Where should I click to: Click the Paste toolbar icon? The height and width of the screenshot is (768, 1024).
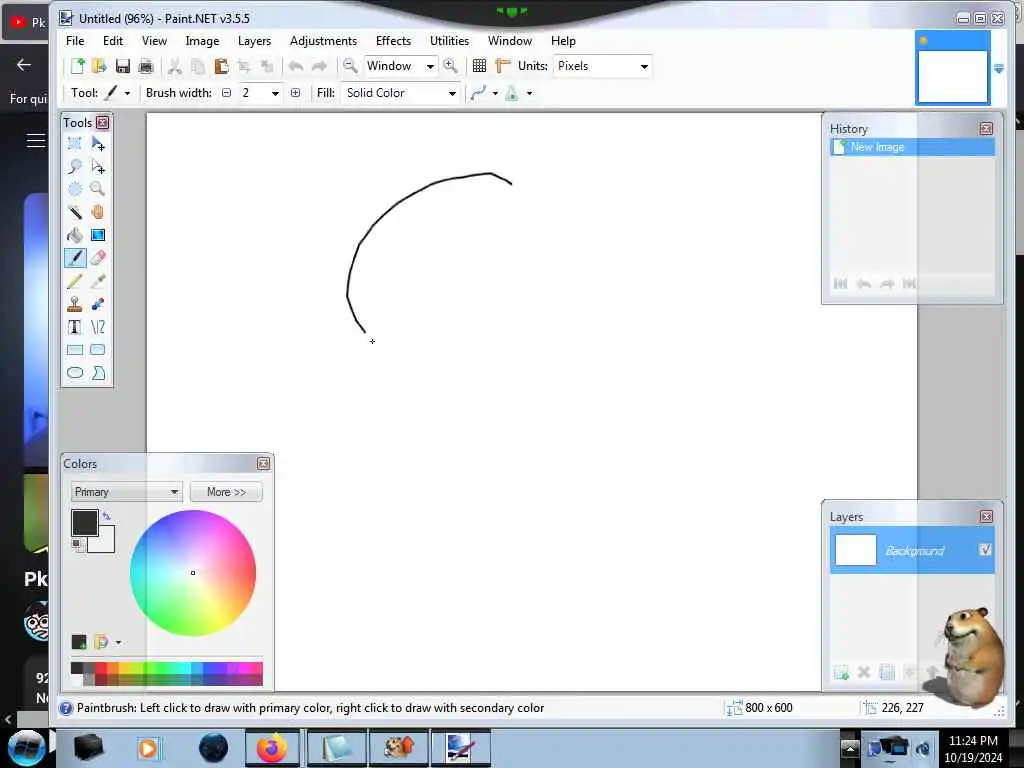pyautogui.click(x=221, y=65)
